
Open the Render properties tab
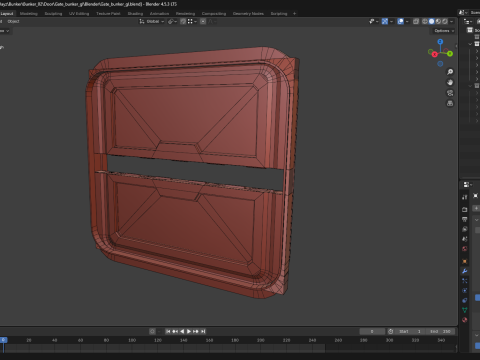tap(465, 209)
